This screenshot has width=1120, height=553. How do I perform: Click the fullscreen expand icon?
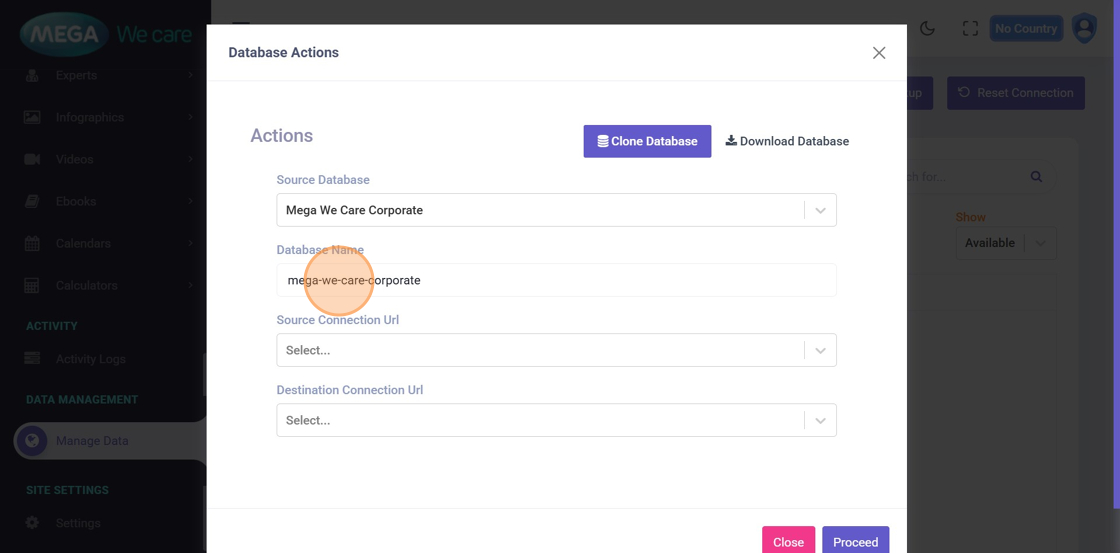tap(970, 29)
